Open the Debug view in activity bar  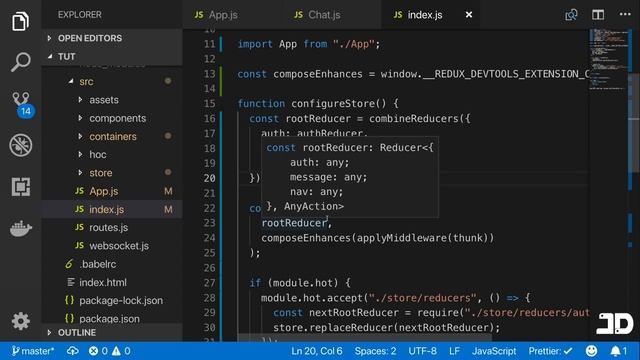coord(20,145)
